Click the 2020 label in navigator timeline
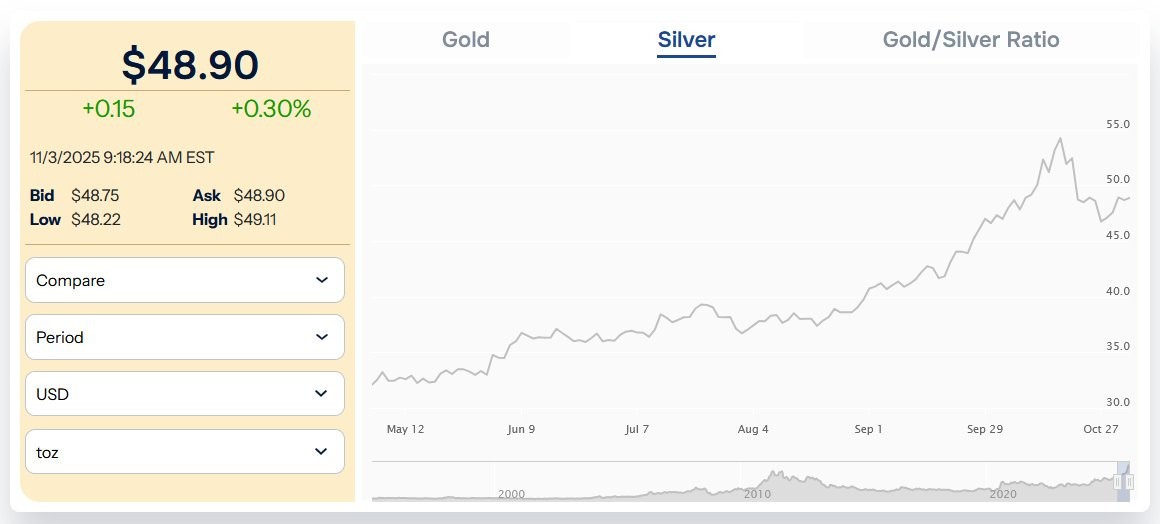1160x524 pixels. click(1002, 494)
